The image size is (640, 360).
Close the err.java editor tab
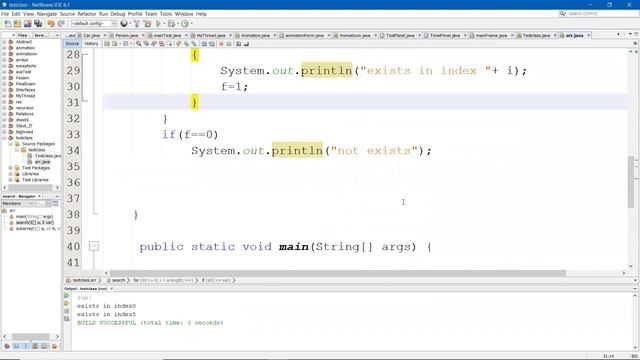[589, 36]
